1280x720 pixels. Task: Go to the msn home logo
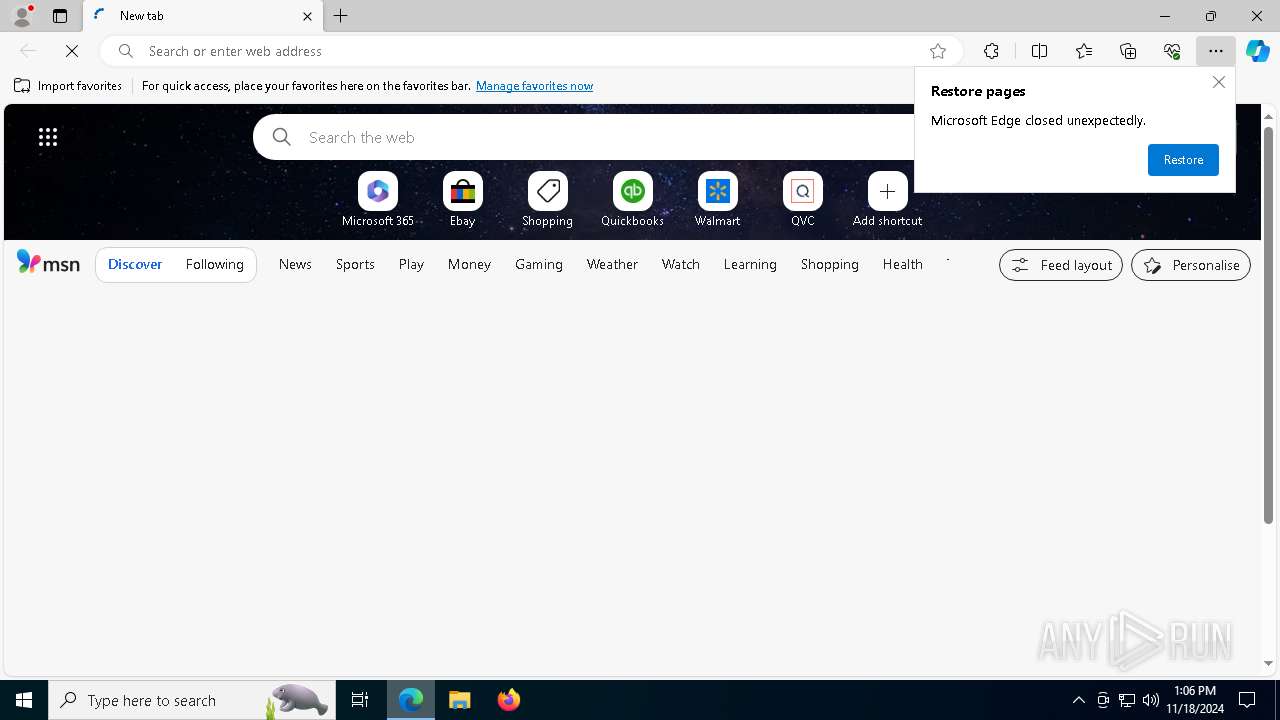[48, 263]
